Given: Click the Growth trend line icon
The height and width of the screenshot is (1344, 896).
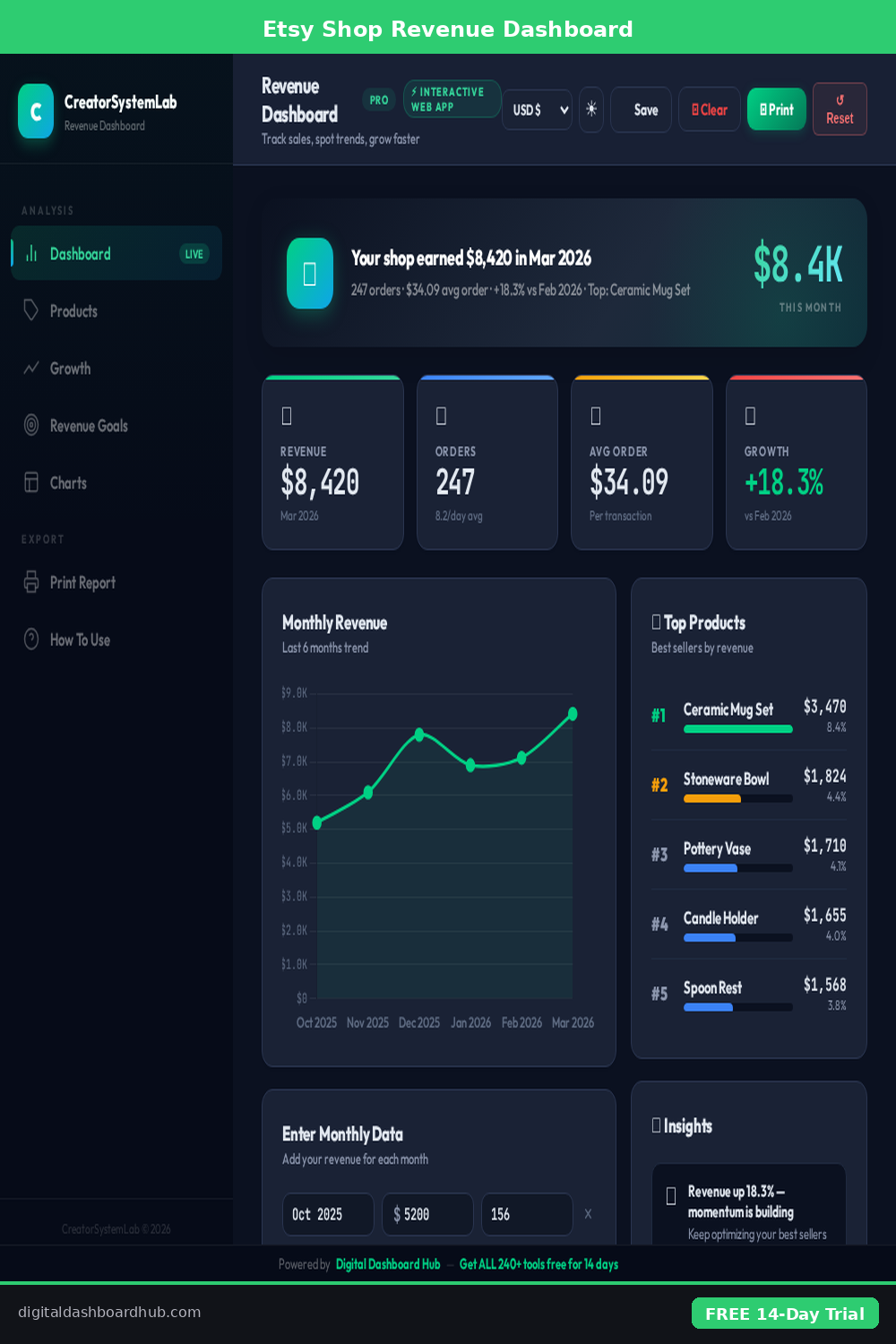Looking at the screenshot, I should point(31,368).
